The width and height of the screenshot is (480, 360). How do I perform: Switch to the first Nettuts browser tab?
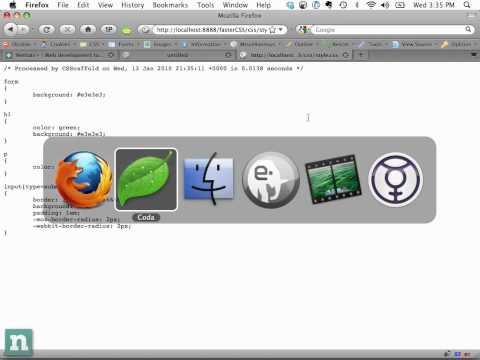60,55
